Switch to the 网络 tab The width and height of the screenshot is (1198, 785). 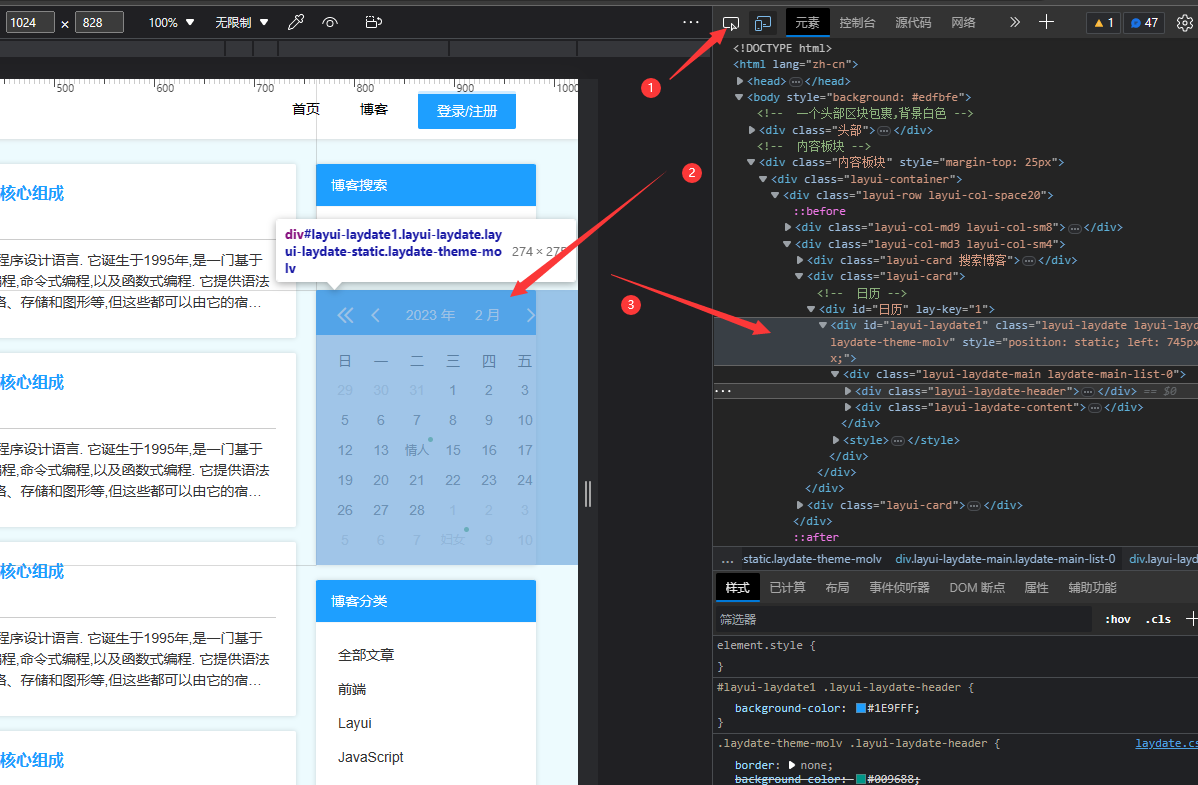point(963,23)
